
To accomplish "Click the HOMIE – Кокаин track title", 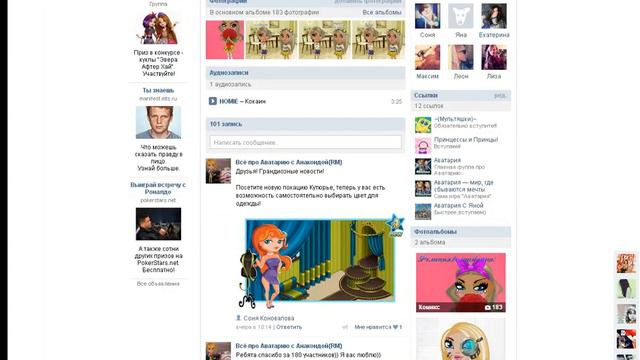I will [x=242, y=101].
